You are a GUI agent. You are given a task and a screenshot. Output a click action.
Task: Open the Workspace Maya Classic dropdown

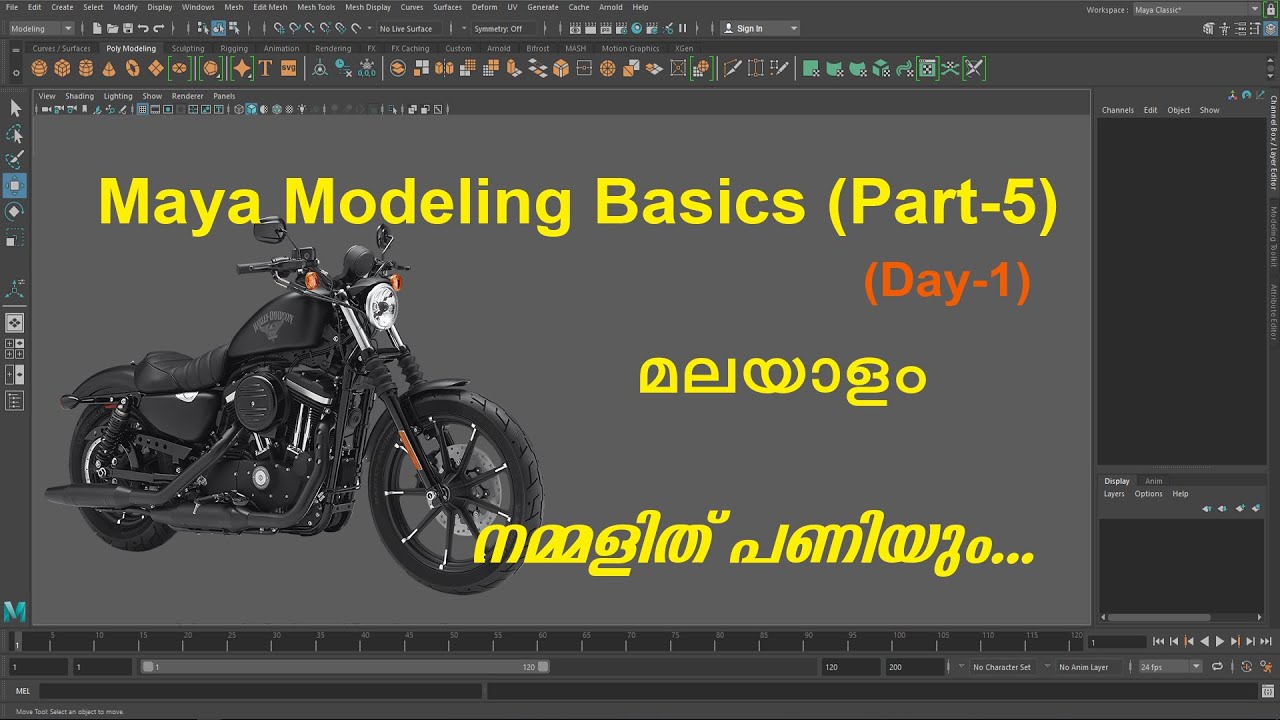(1197, 9)
